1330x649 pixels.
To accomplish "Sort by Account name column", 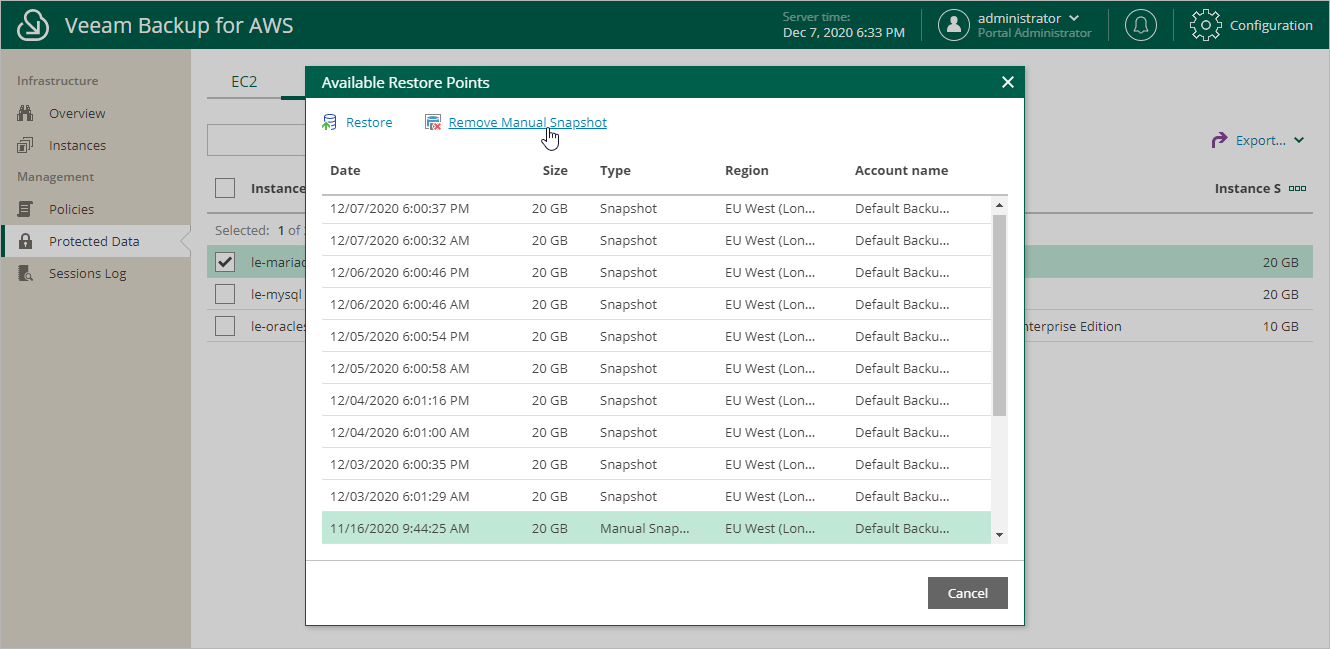I will pyautogui.click(x=901, y=171).
